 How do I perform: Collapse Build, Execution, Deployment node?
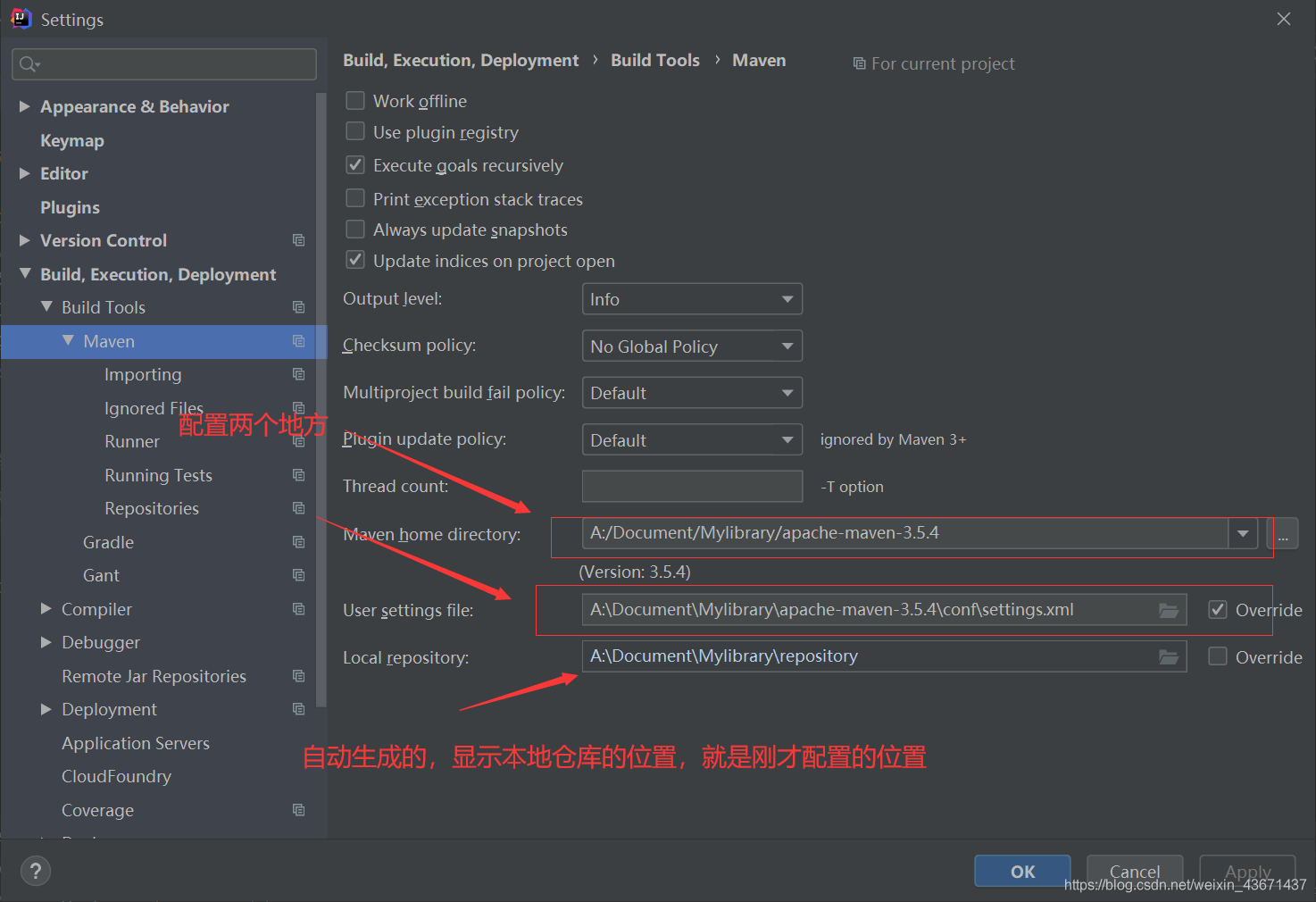coord(25,273)
